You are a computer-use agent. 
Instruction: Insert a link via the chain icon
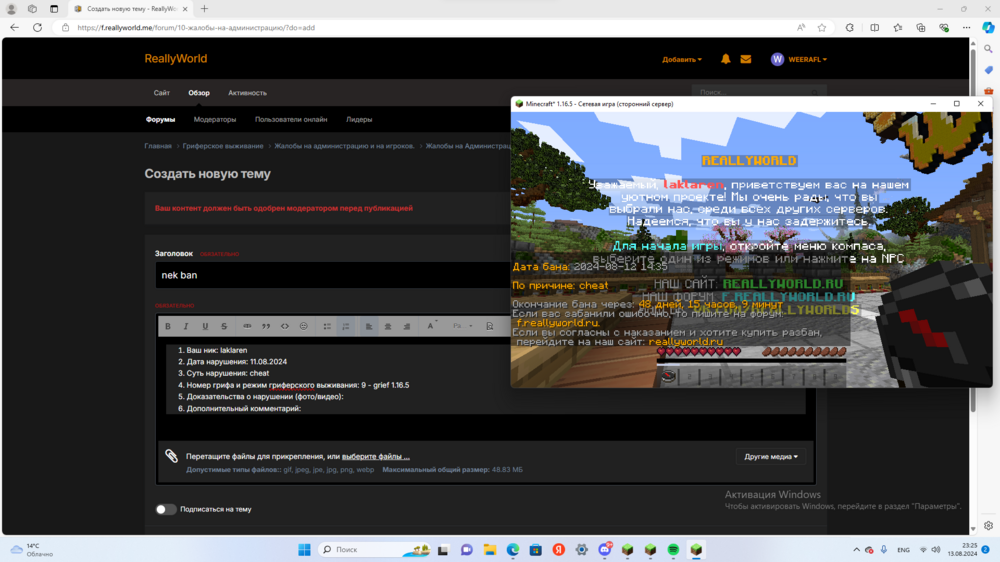click(247, 326)
